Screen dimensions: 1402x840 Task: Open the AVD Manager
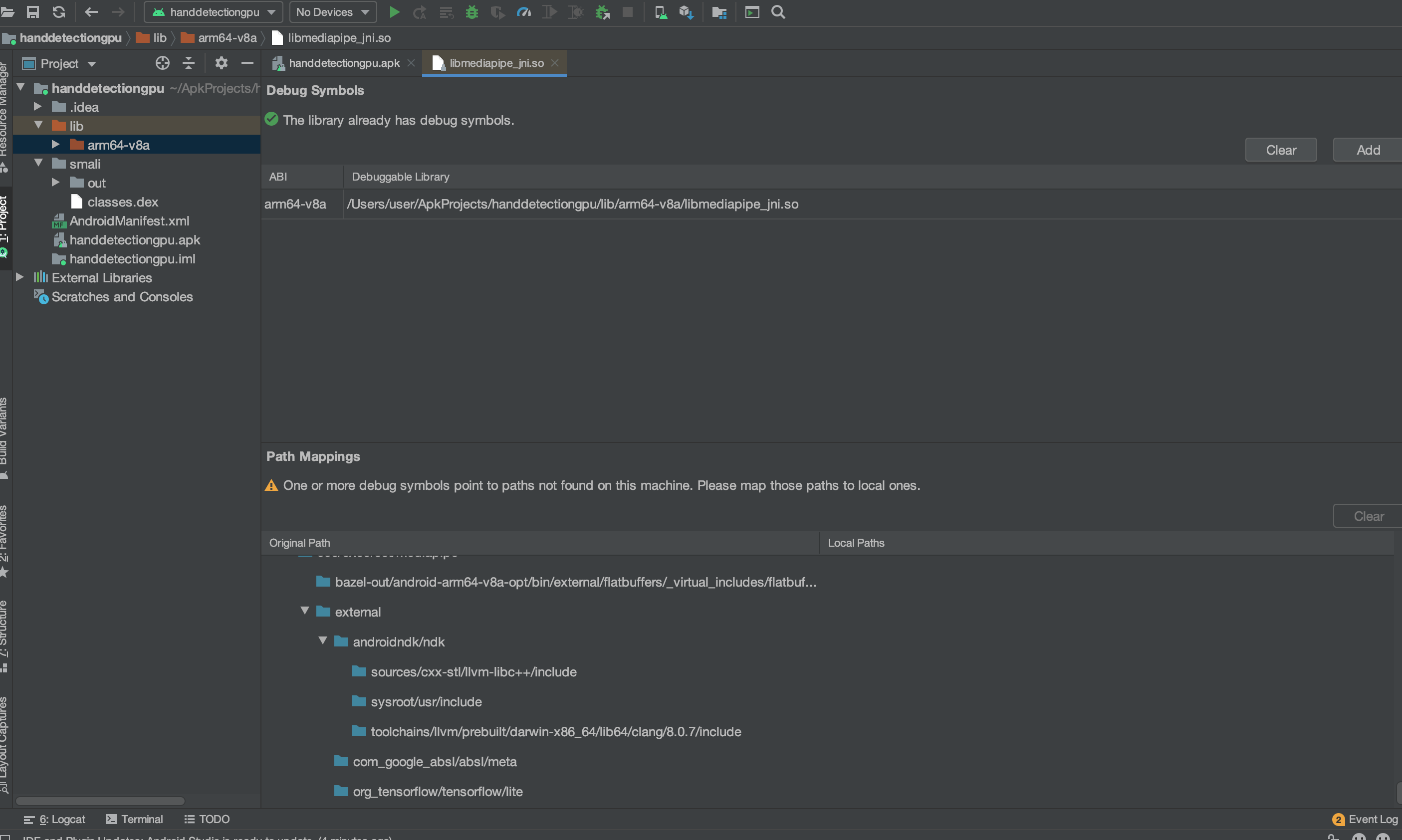pyautogui.click(x=661, y=12)
